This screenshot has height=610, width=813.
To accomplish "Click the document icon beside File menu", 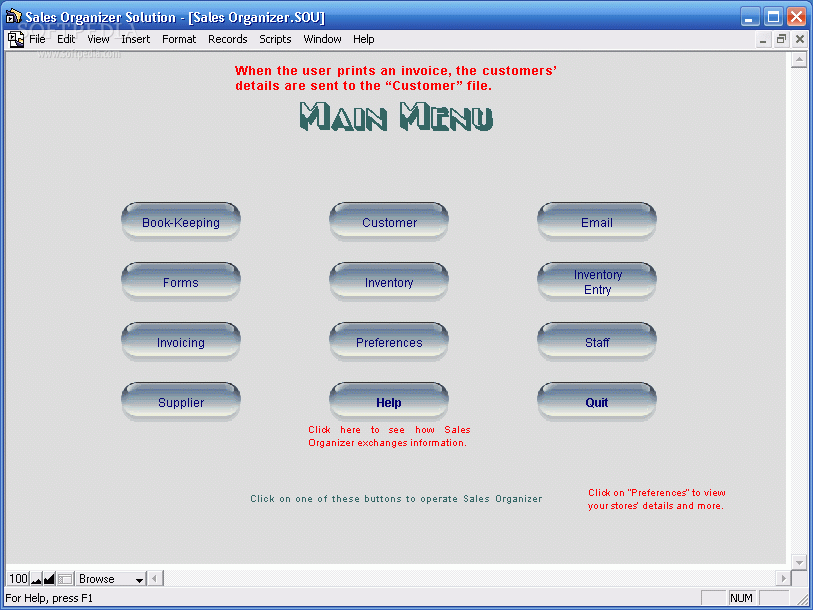I will pos(16,39).
